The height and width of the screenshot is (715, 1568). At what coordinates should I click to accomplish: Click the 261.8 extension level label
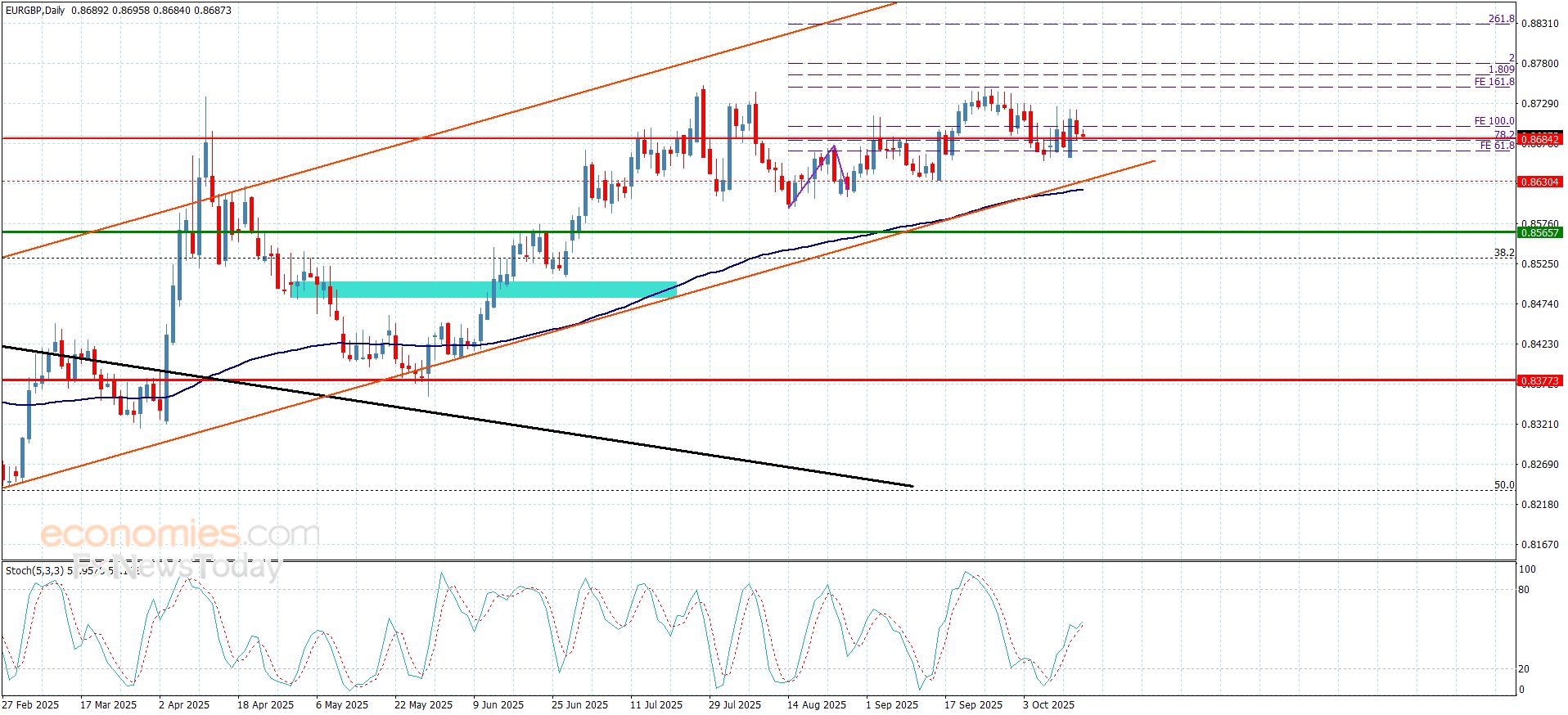click(x=1501, y=19)
